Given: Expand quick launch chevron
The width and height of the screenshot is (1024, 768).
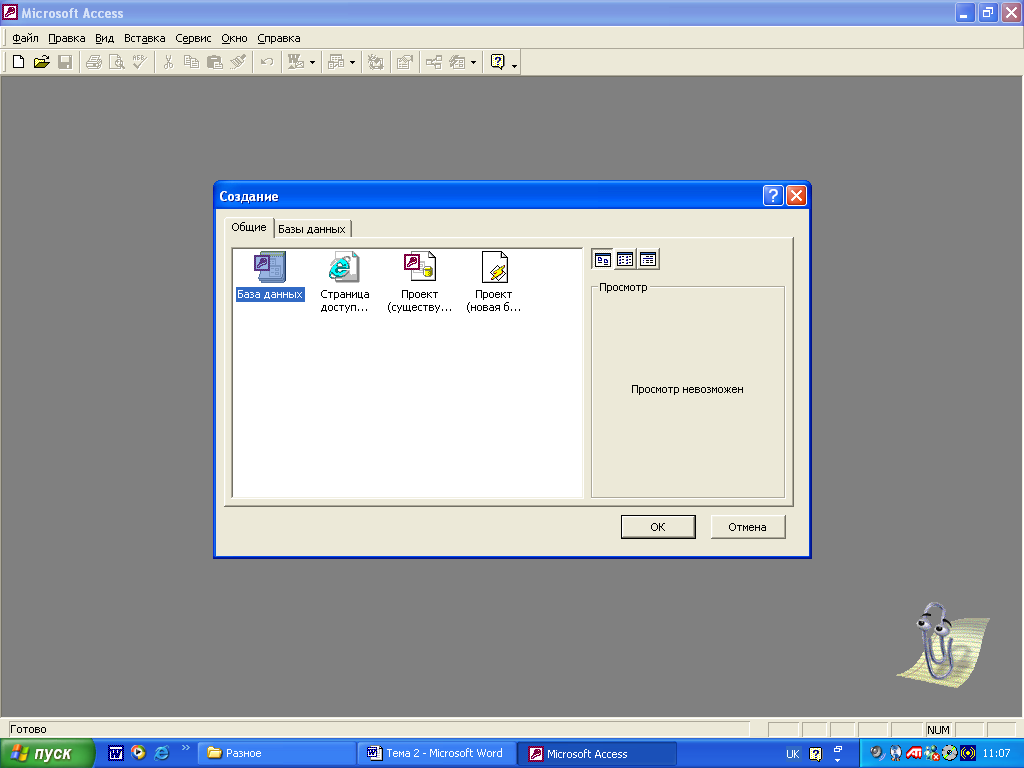Looking at the screenshot, I should (x=185, y=748).
